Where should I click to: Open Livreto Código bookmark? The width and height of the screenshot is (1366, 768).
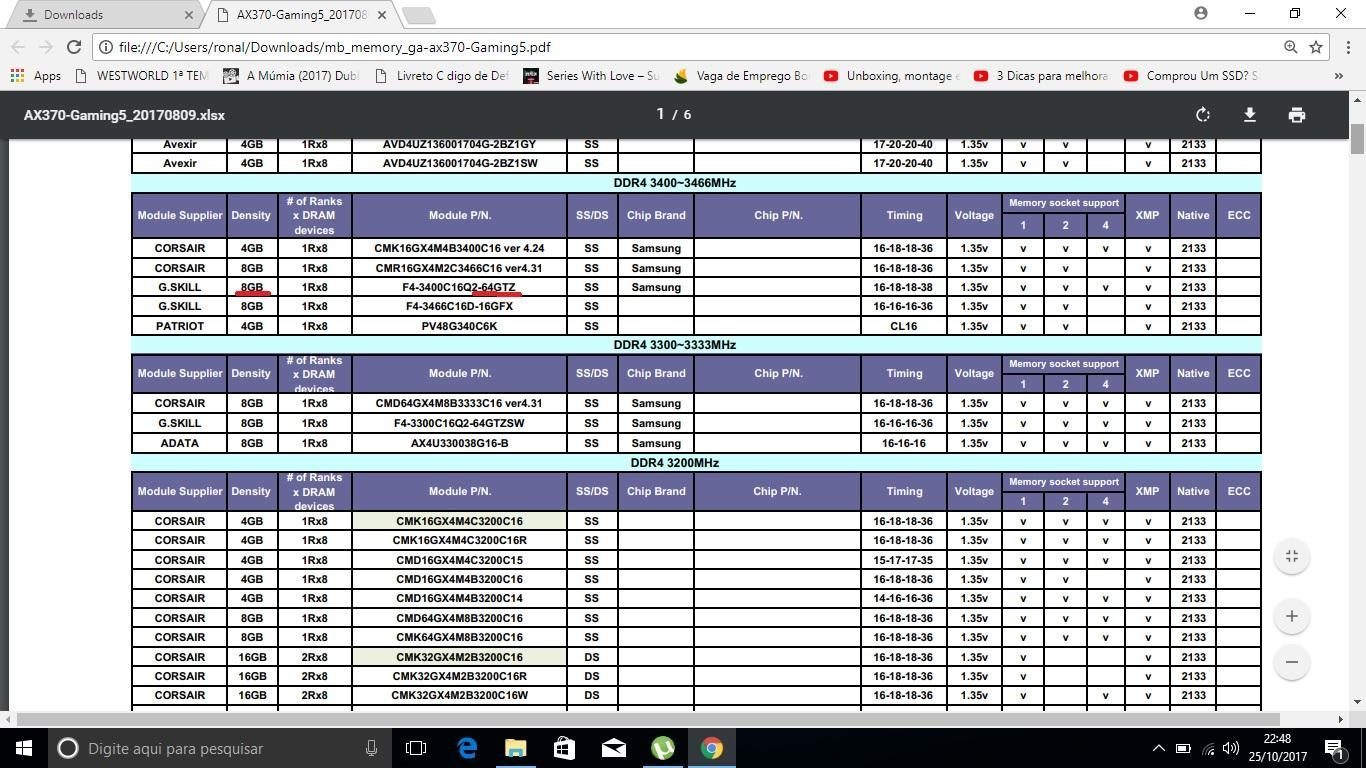pyautogui.click(x=440, y=75)
